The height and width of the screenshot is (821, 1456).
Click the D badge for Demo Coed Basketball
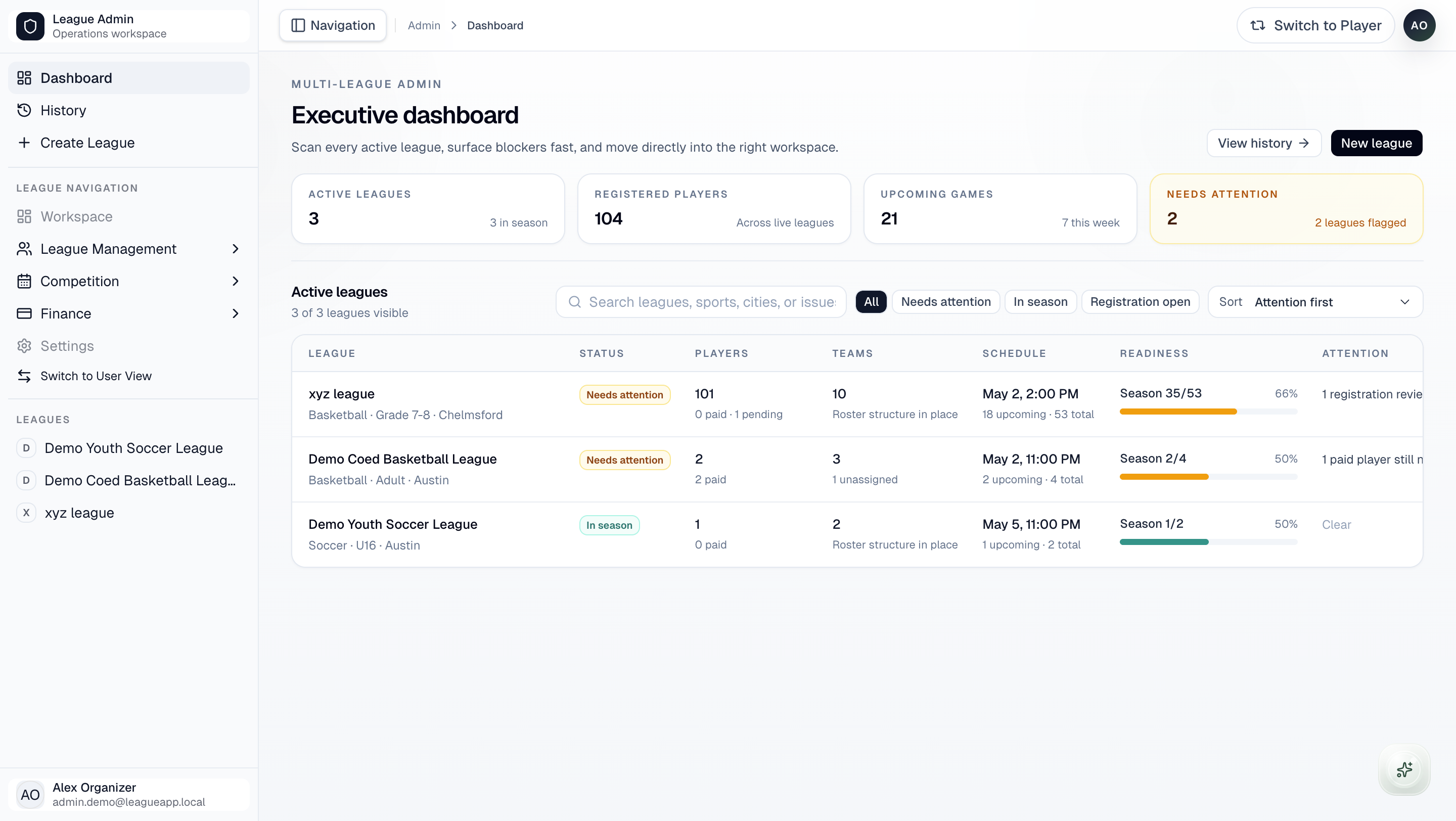click(26, 480)
